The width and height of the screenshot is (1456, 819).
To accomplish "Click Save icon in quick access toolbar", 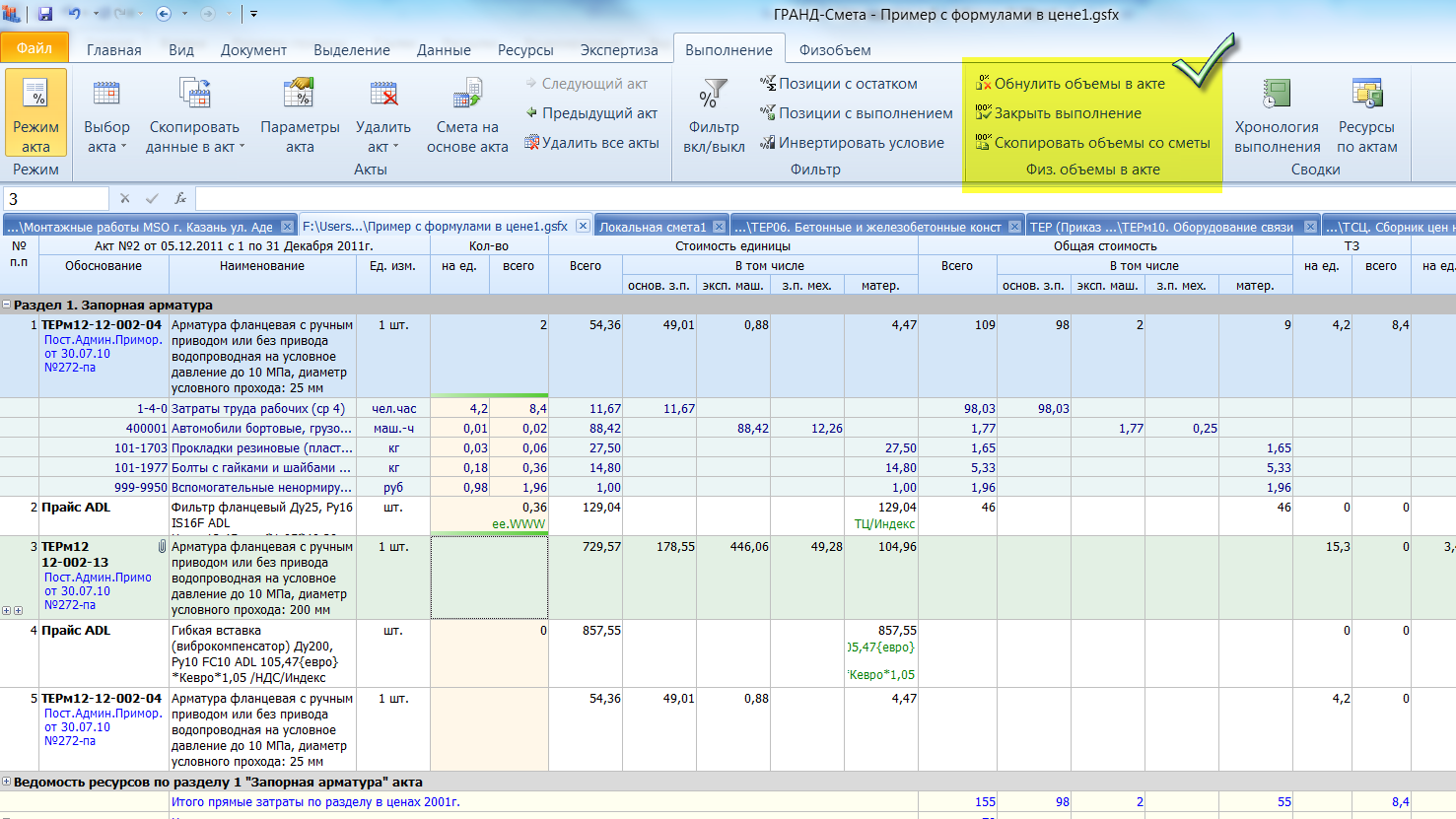I will [45, 14].
